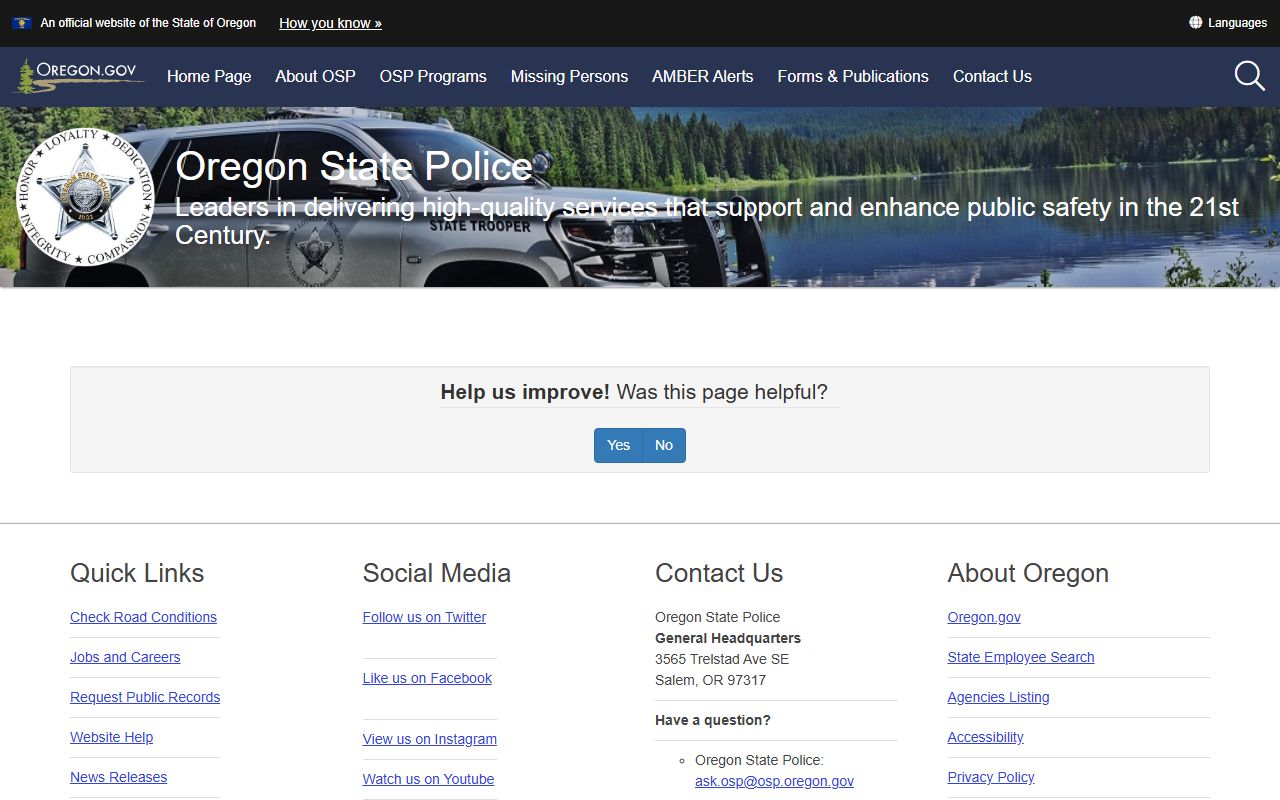Viewport: 1280px width, 800px height.
Task: Click the 'Contact Us' footer heading
Action: coord(719,573)
